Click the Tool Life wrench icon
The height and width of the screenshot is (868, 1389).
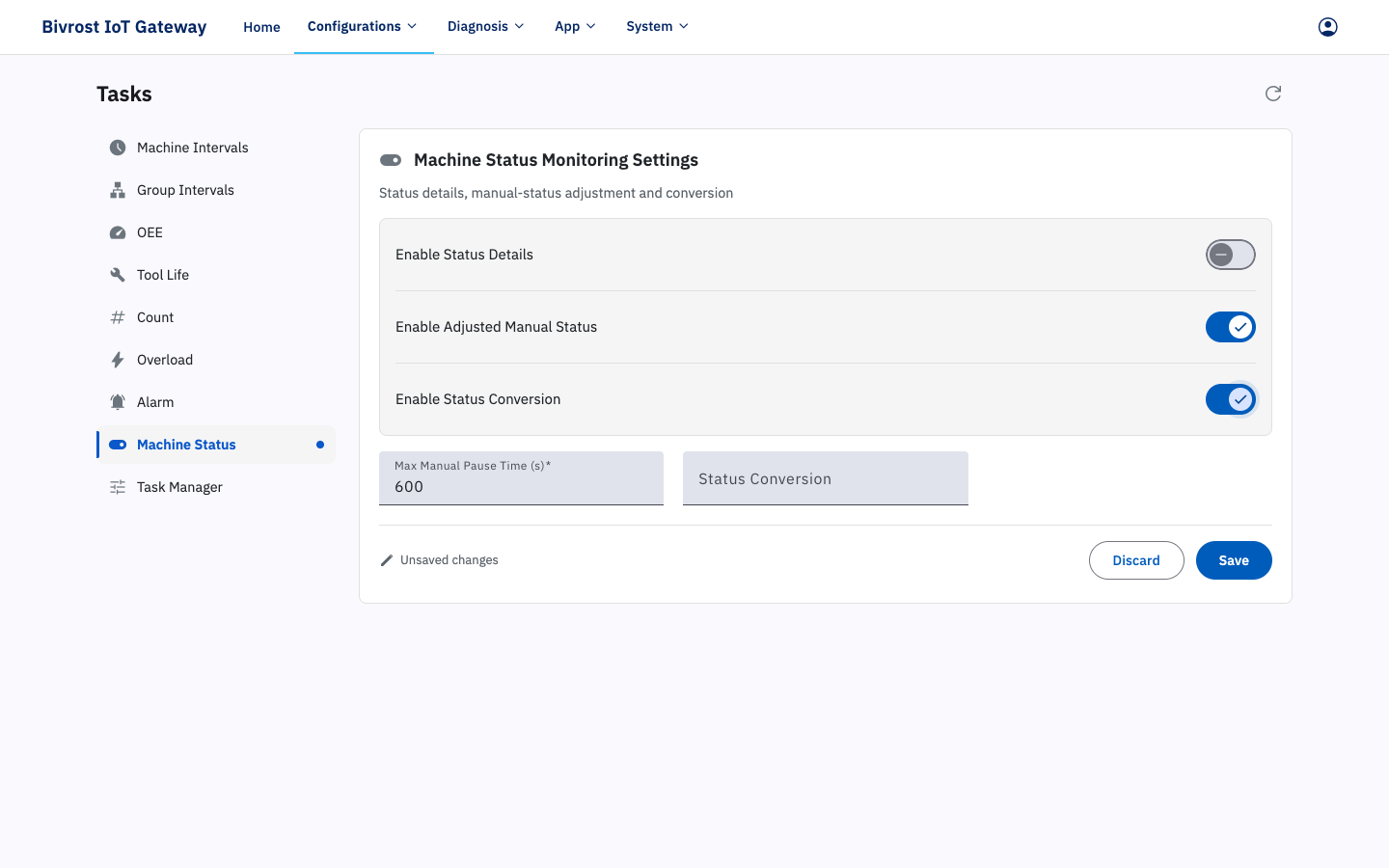(x=118, y=275)
